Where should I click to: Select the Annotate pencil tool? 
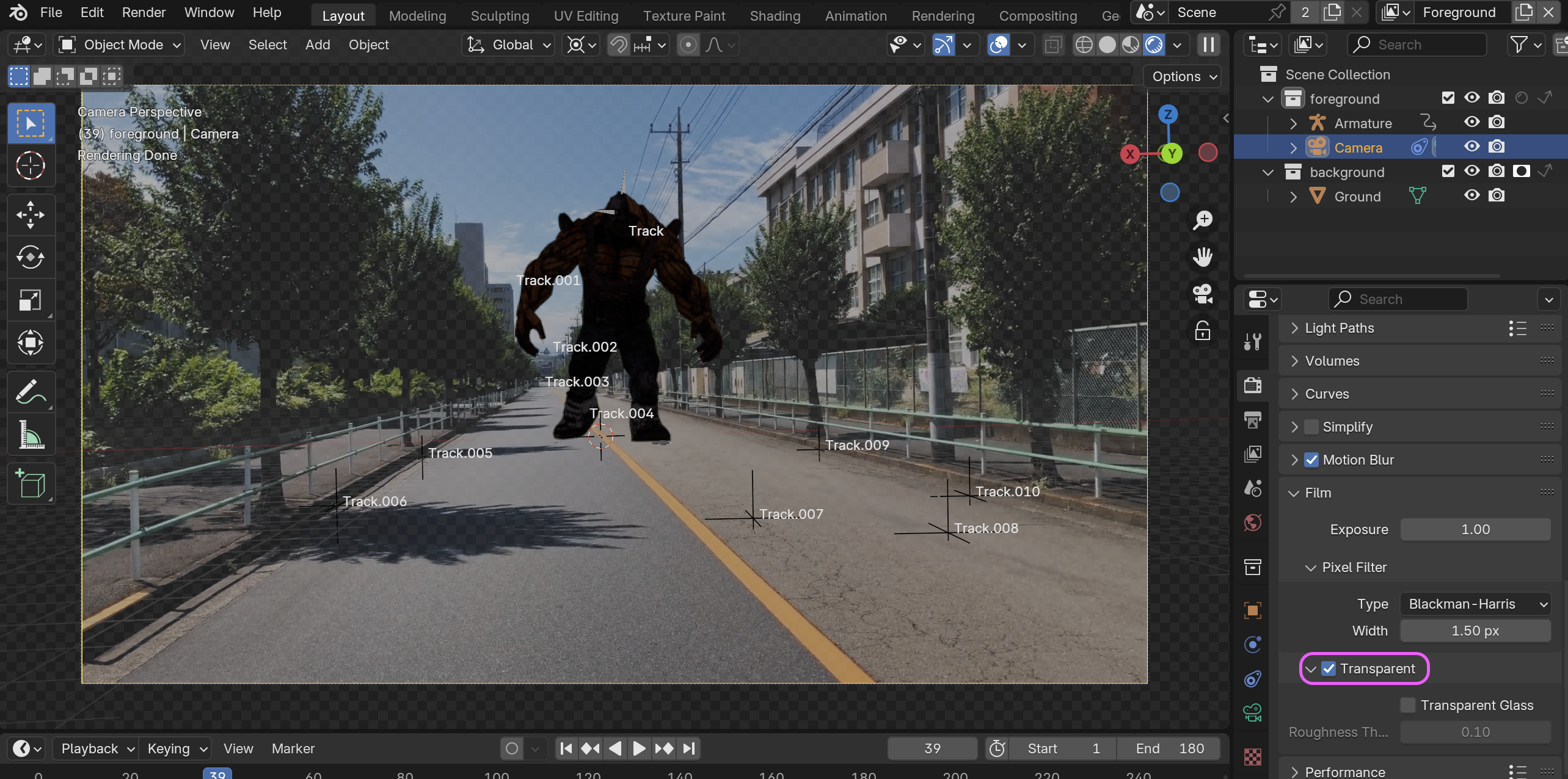click(31, 392)
